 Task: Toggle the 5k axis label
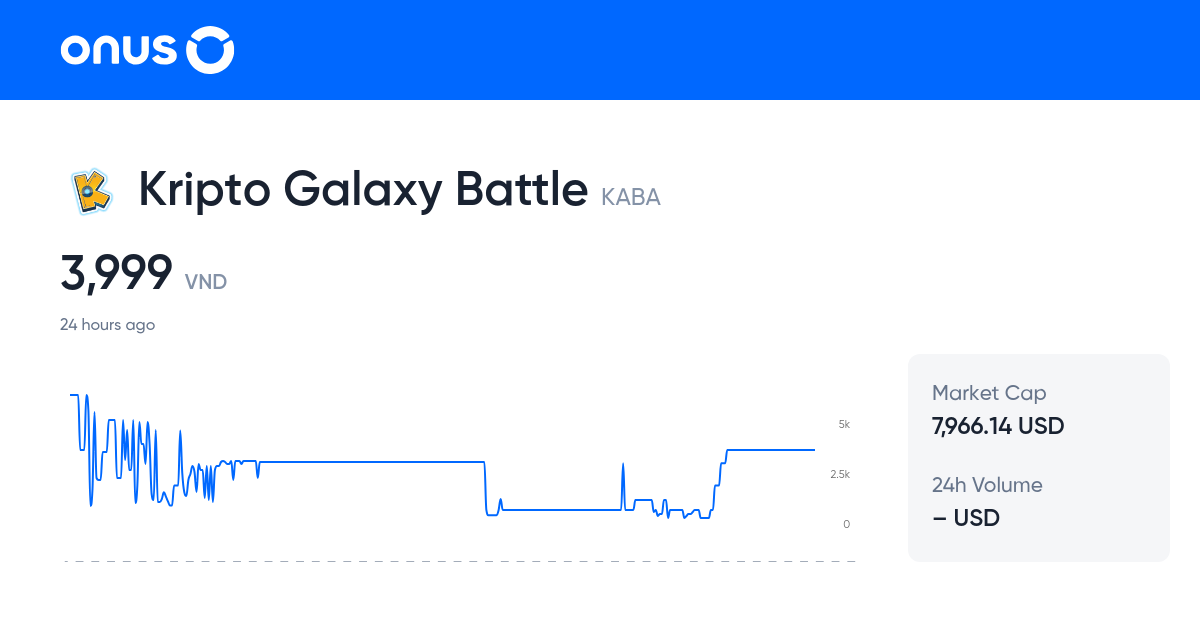click(844, 424)
